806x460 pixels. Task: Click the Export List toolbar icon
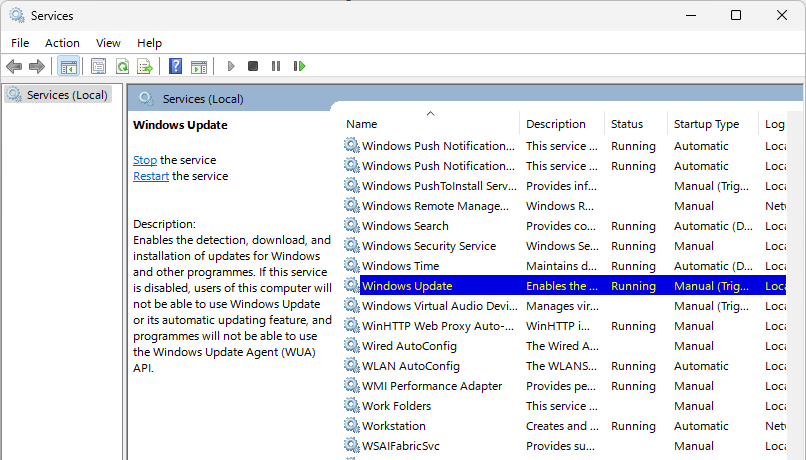coord(145,66)
